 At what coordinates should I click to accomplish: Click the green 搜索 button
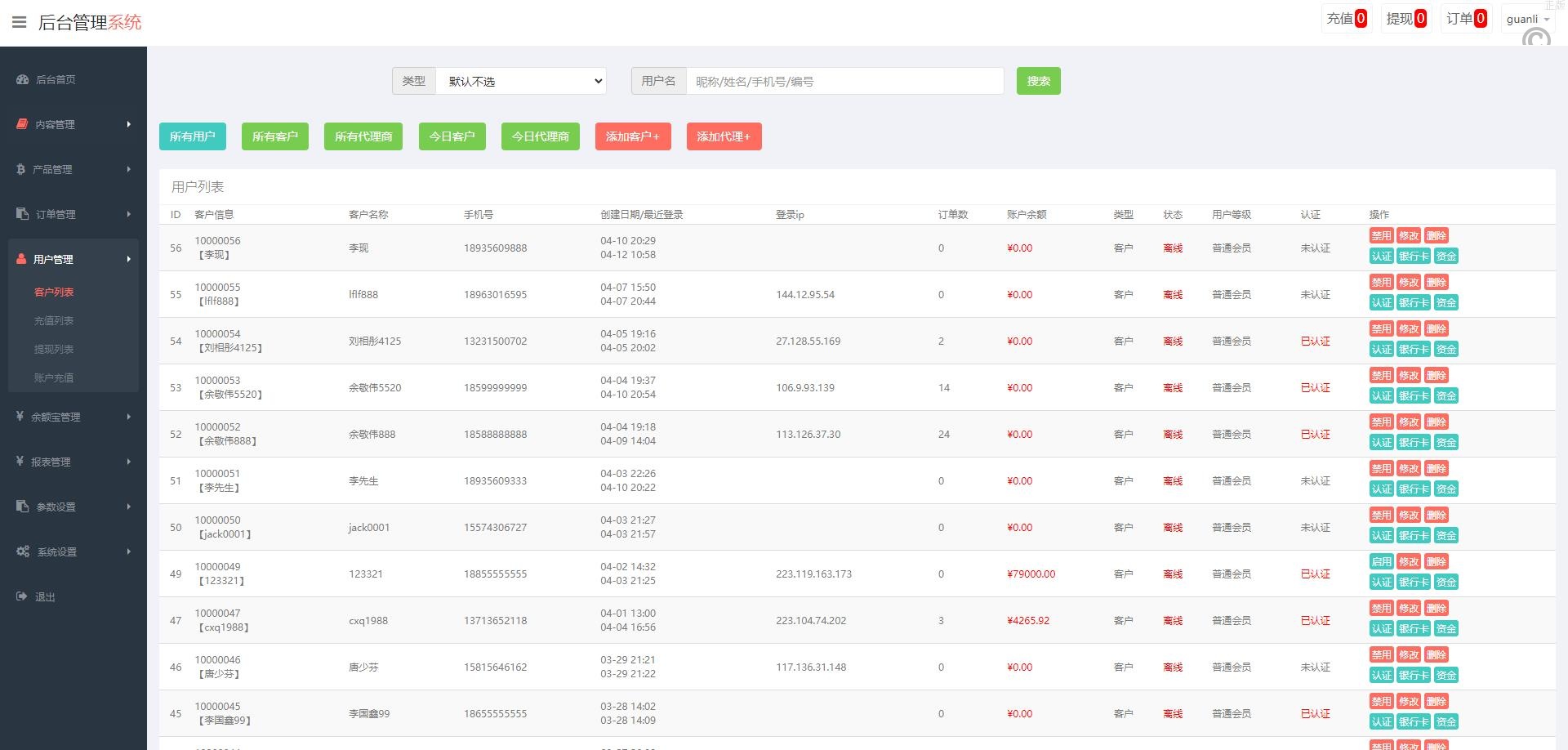(1038, 81)
